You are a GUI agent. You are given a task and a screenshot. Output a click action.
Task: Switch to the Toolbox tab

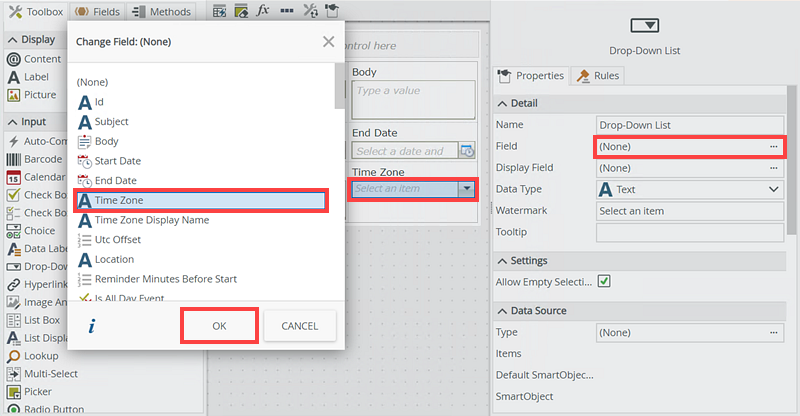coord(36,11)
